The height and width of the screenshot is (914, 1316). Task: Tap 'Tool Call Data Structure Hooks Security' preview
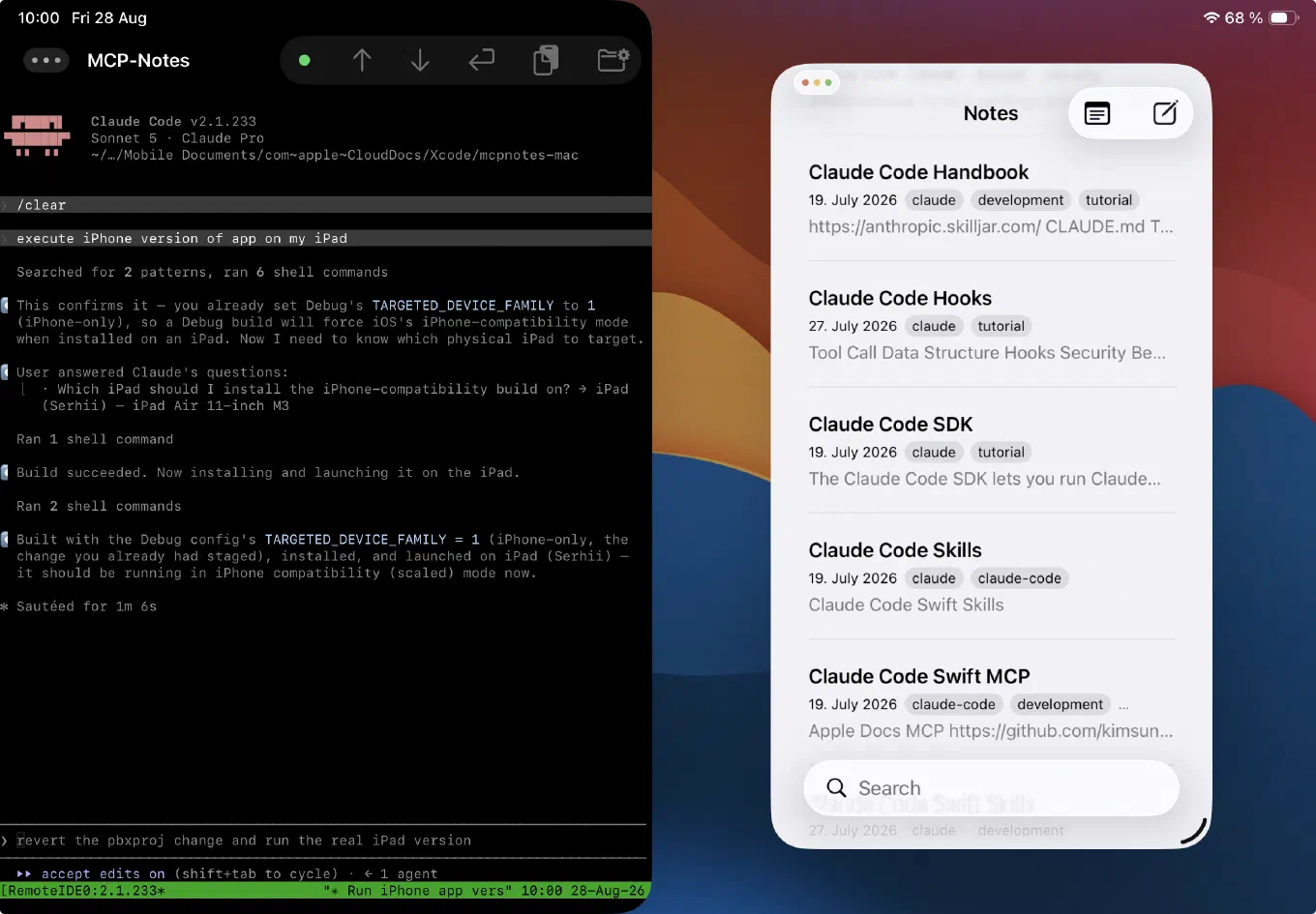(987, 353)
